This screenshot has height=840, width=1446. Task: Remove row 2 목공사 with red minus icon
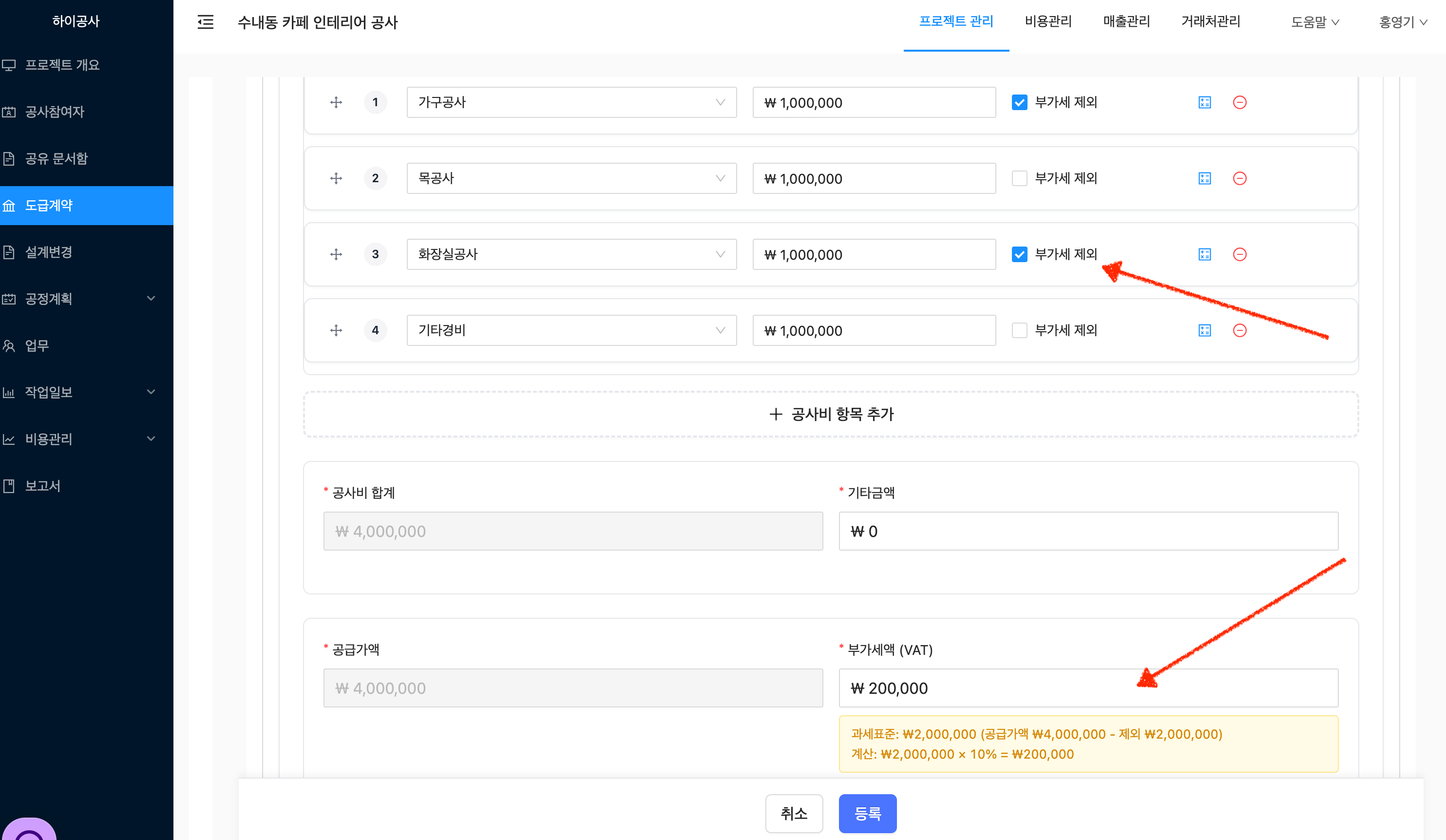(x=1239, y=178)
